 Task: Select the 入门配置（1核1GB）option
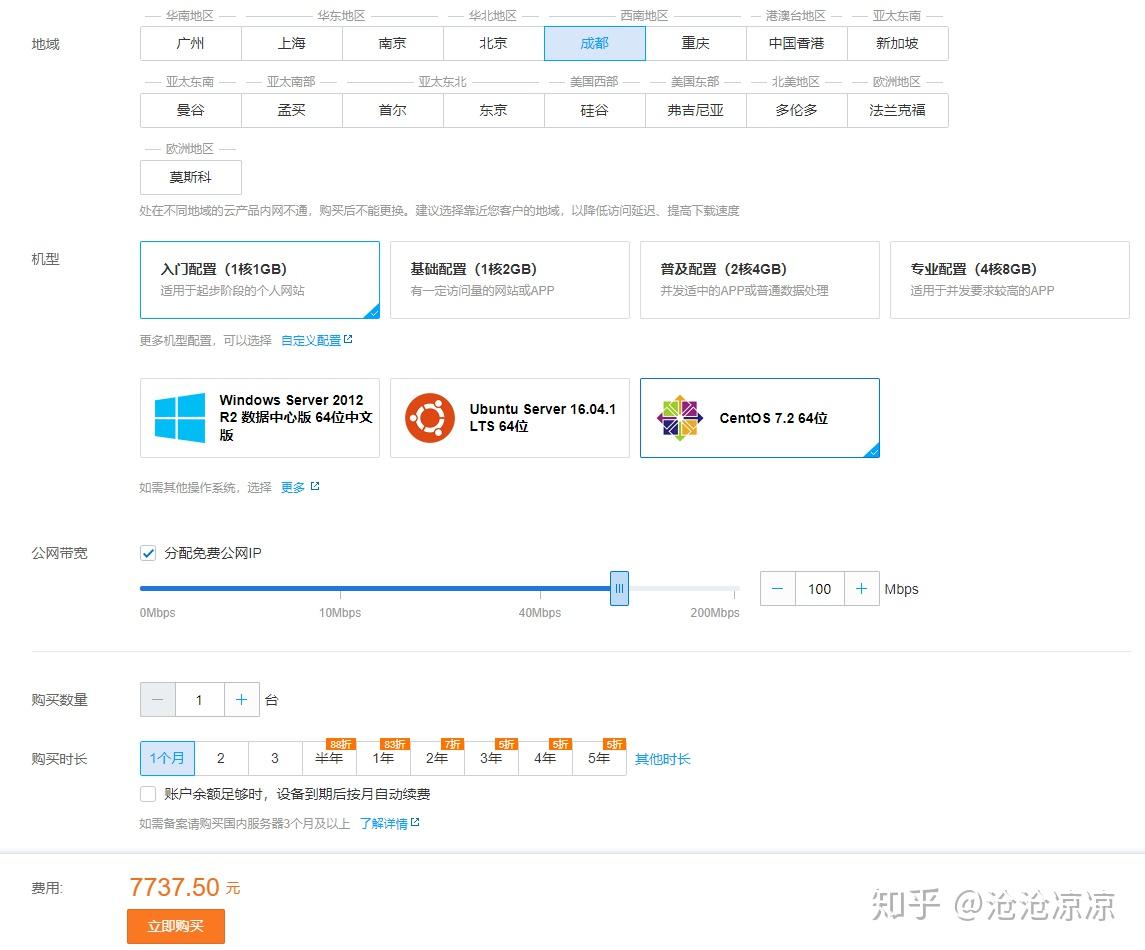tap(260, 280)
